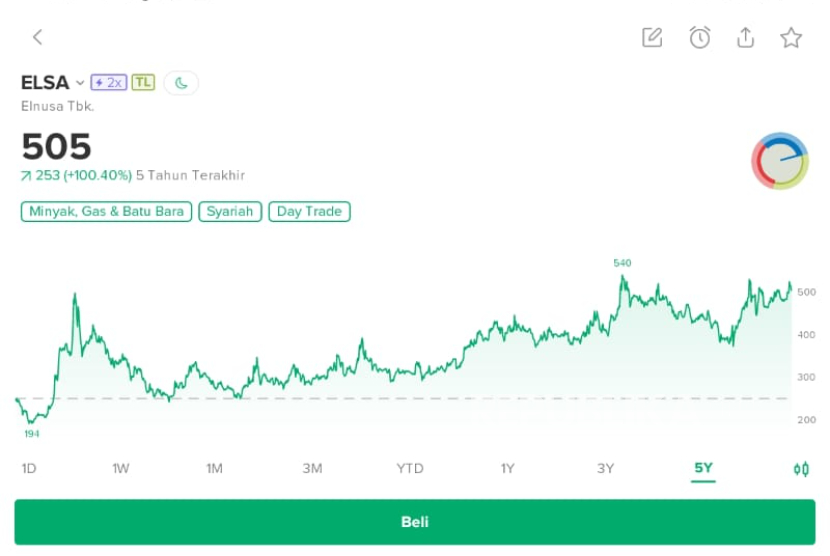The image size is (830, 556).
Task: Tap the TL badge next to ELSA
Action: tap(143, 83)
